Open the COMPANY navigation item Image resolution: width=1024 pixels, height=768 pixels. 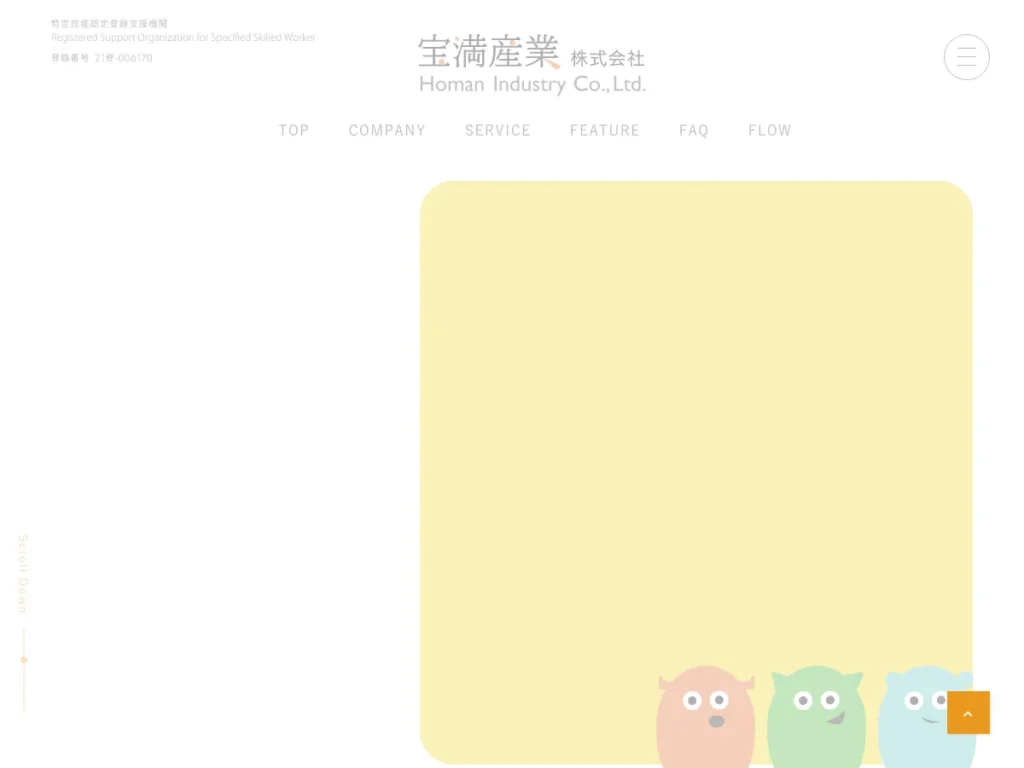point(387,131)
